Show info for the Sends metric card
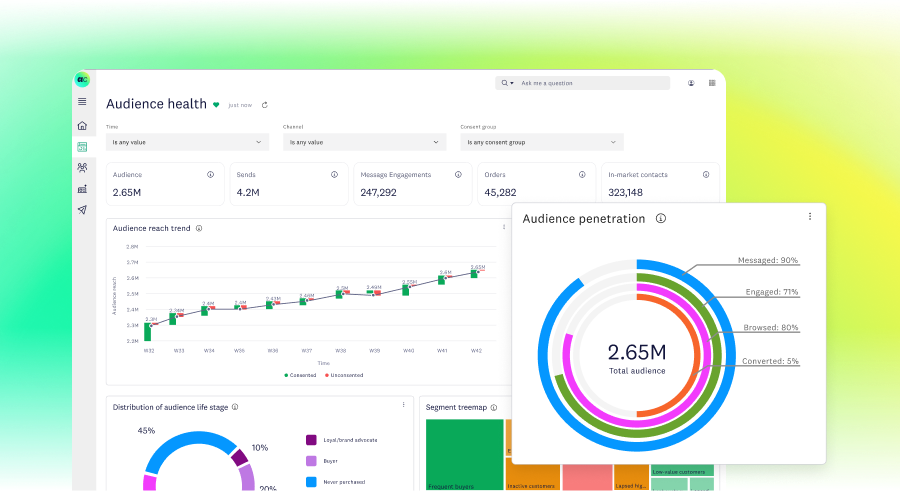900x491 pixels. (x=334, y=175)
